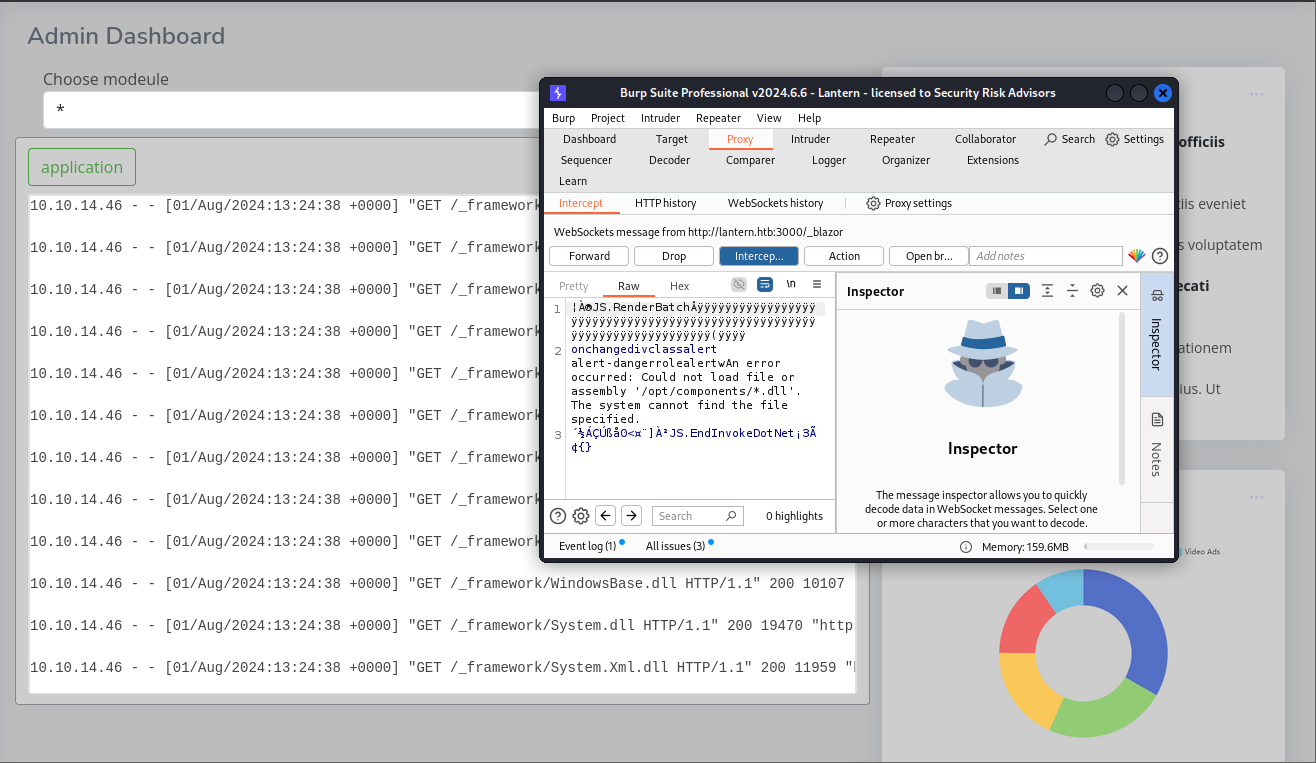This screenshot has width=1316, height=763.
Task: Switch to the Target tab
Action: [x=672, y=139]
